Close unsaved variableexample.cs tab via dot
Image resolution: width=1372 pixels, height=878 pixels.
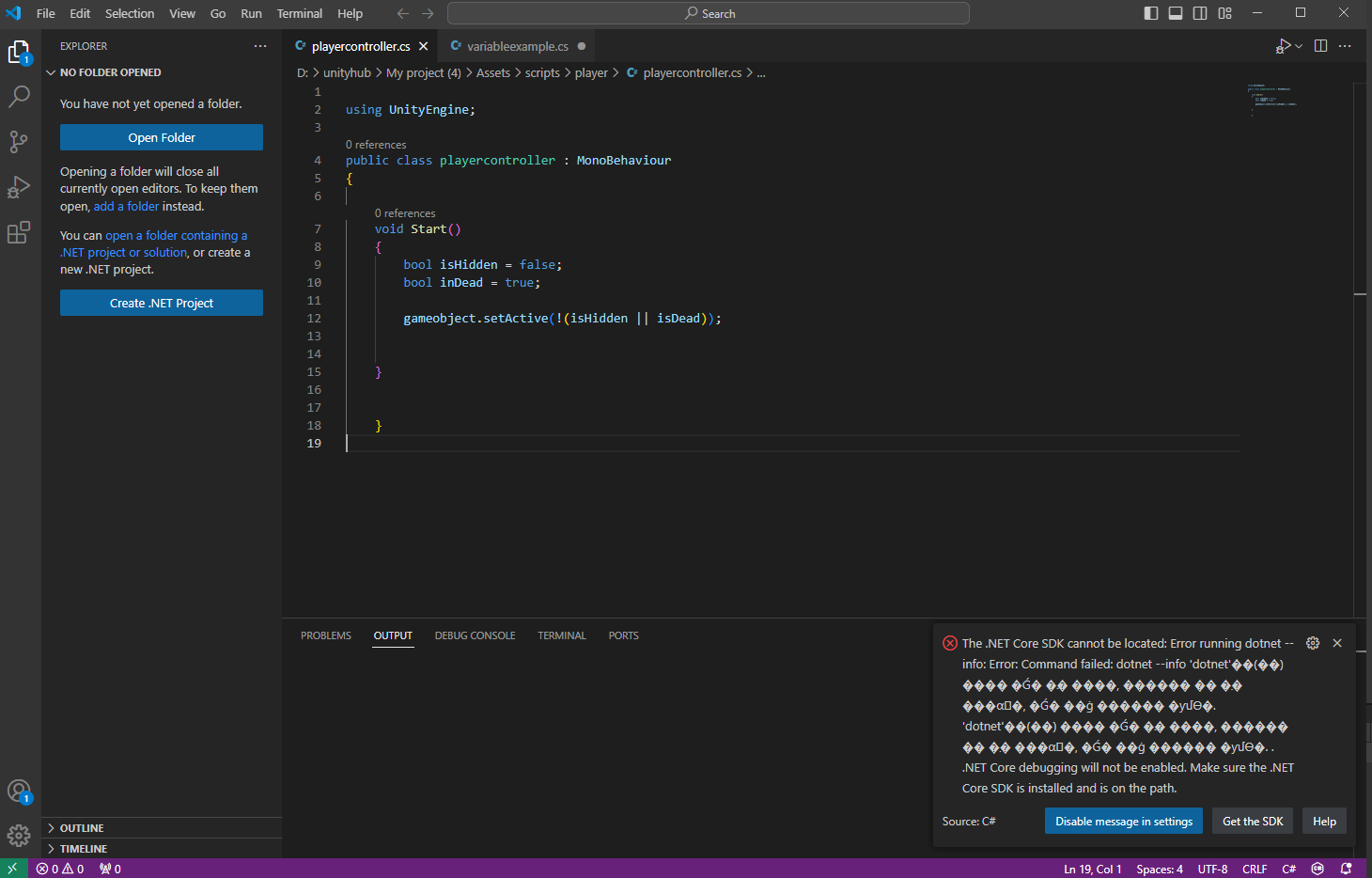click(x=582, y=46)
